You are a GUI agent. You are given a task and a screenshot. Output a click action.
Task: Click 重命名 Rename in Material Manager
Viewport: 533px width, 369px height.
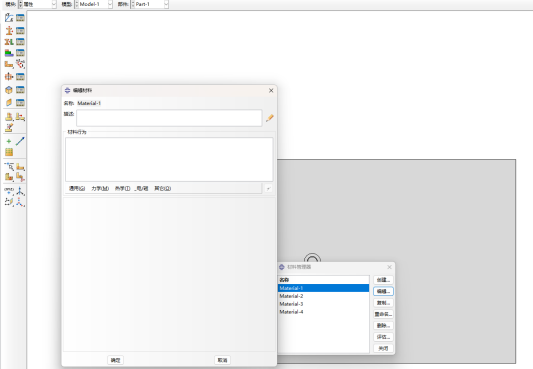[x=383, y=314]
